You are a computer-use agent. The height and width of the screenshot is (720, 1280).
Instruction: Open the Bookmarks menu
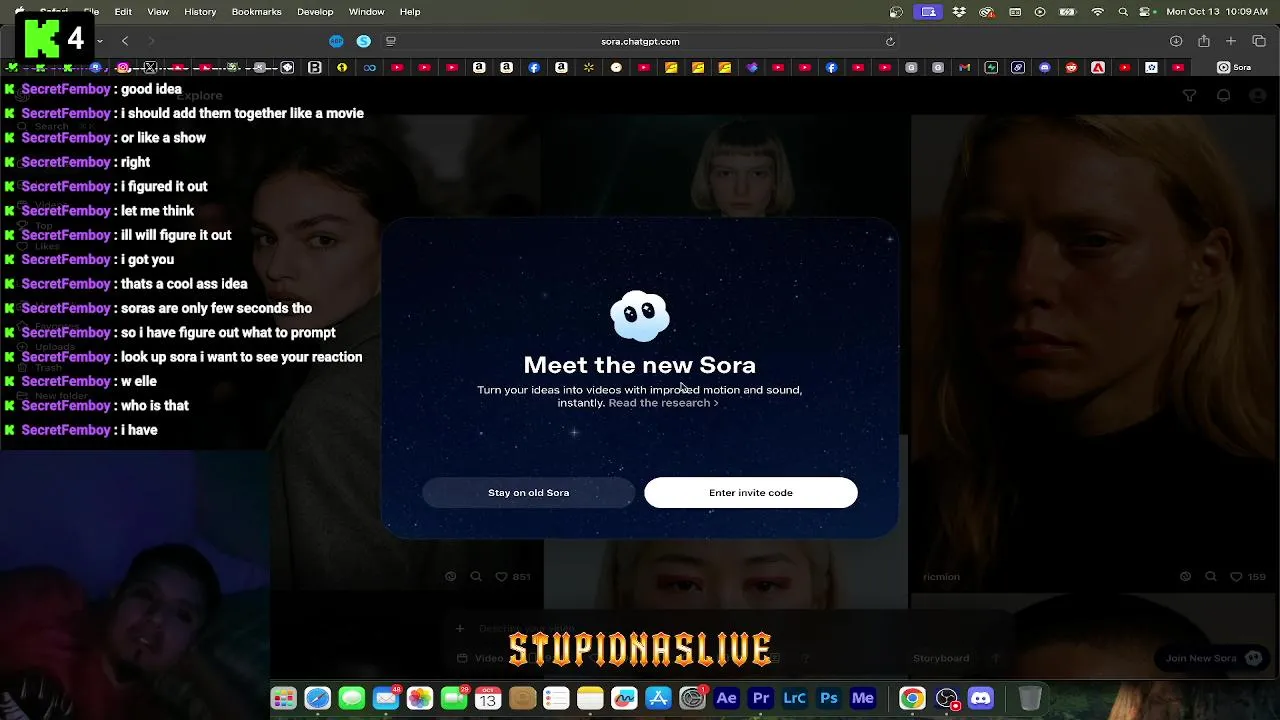tap(256, 12)
